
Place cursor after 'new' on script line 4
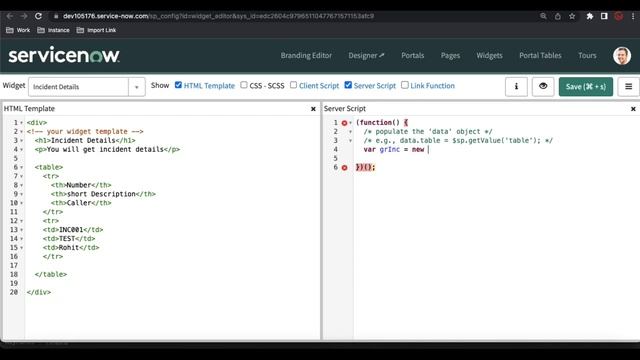pyautogui.click(x=427, y=149)
